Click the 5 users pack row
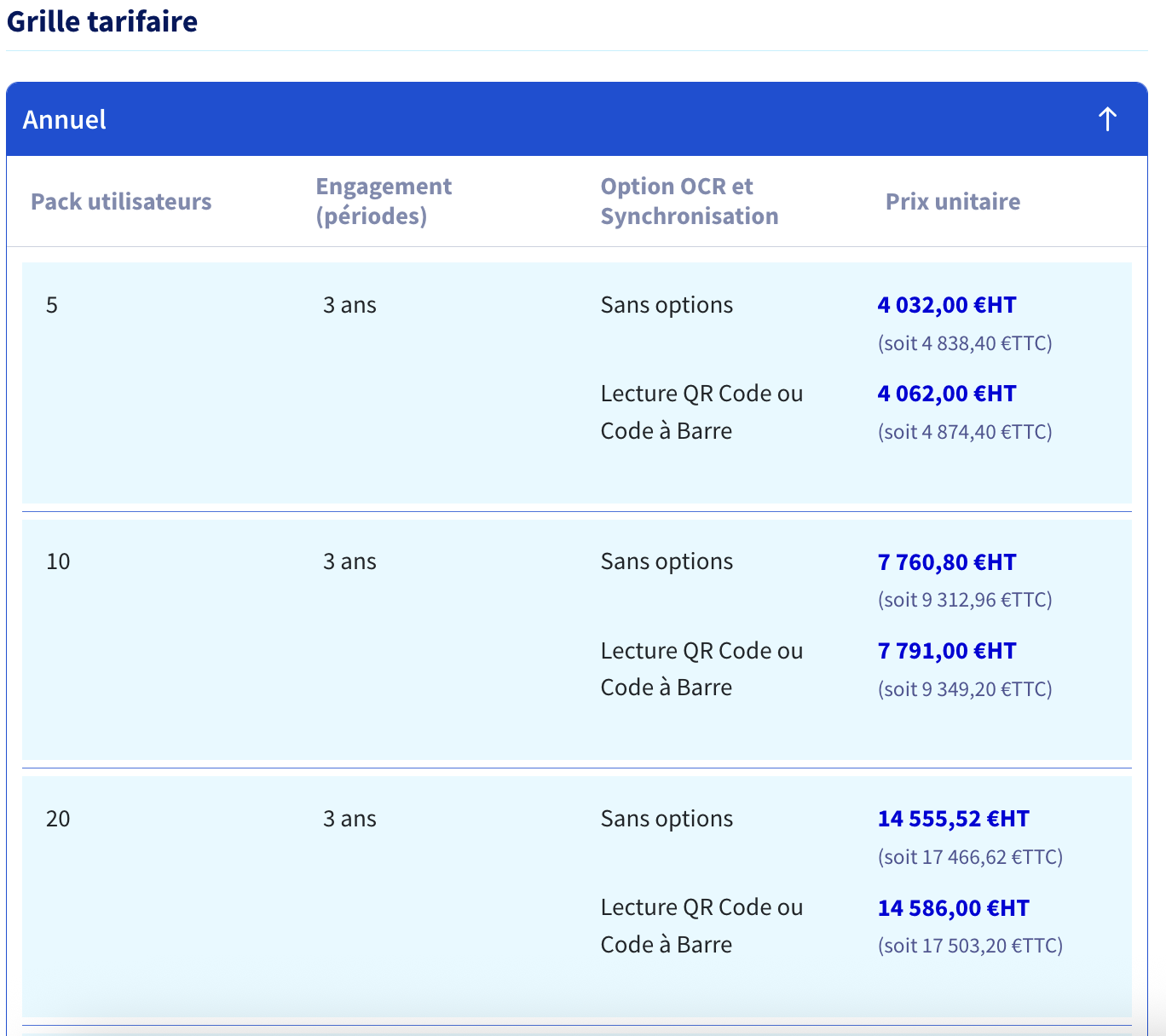1166x1036 pixels. point(577,383)
